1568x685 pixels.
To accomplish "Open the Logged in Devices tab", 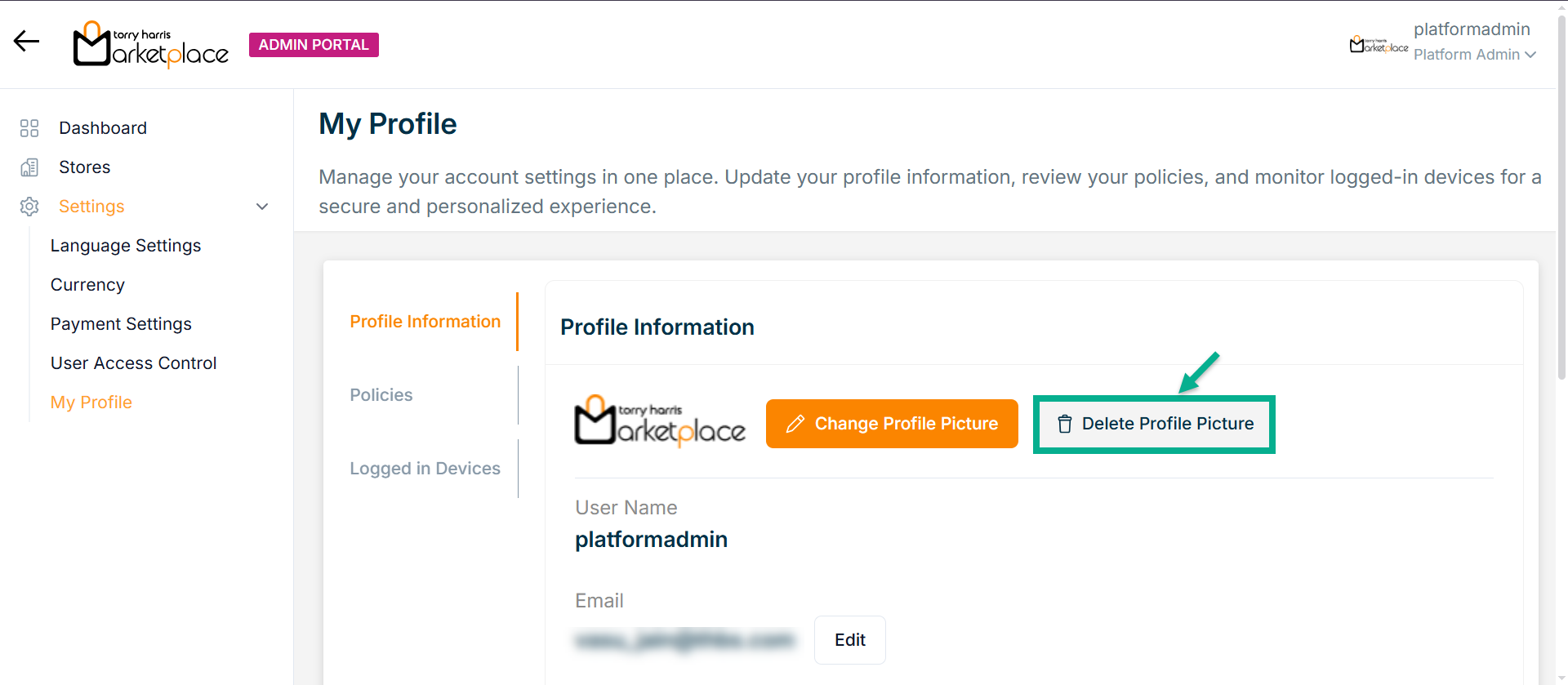I will tap(425, 469).
